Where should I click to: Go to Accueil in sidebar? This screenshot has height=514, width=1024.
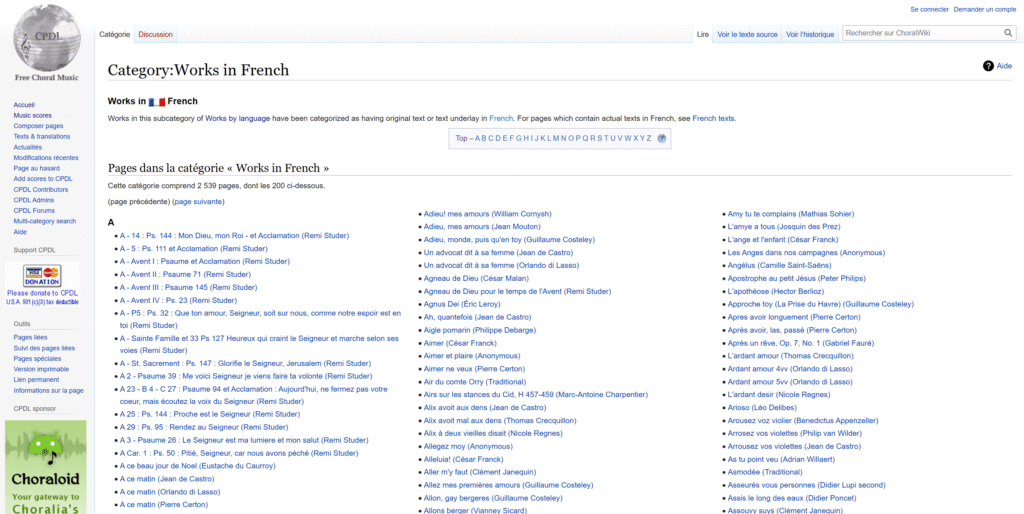tap(24, 104)
